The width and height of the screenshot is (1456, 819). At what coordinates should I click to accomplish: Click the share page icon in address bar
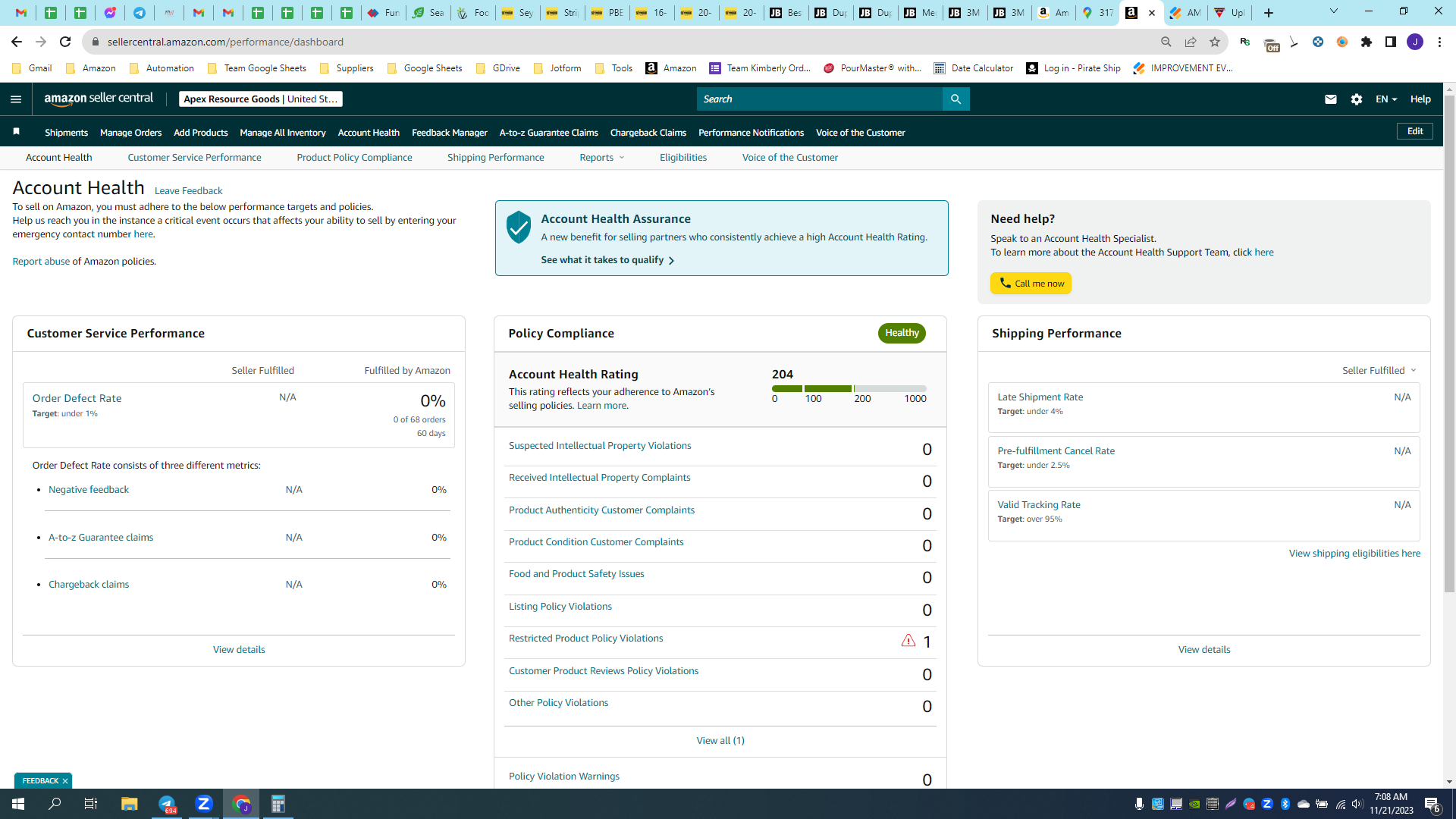coord(1191,42)
